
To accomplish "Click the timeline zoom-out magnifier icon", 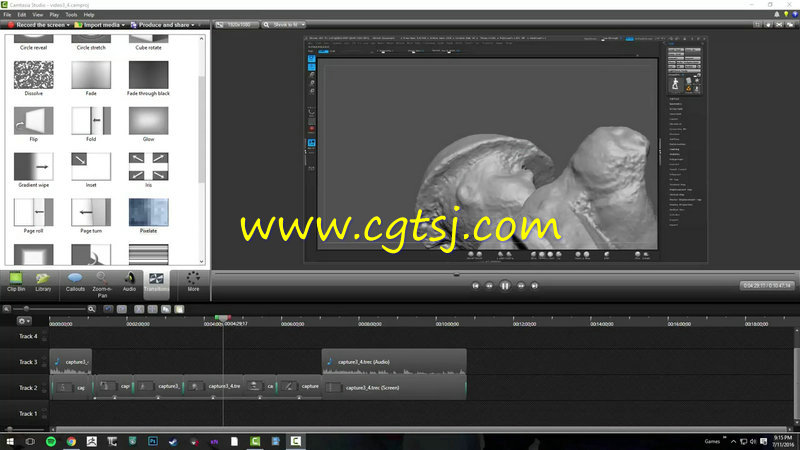I will click(7, 309).
